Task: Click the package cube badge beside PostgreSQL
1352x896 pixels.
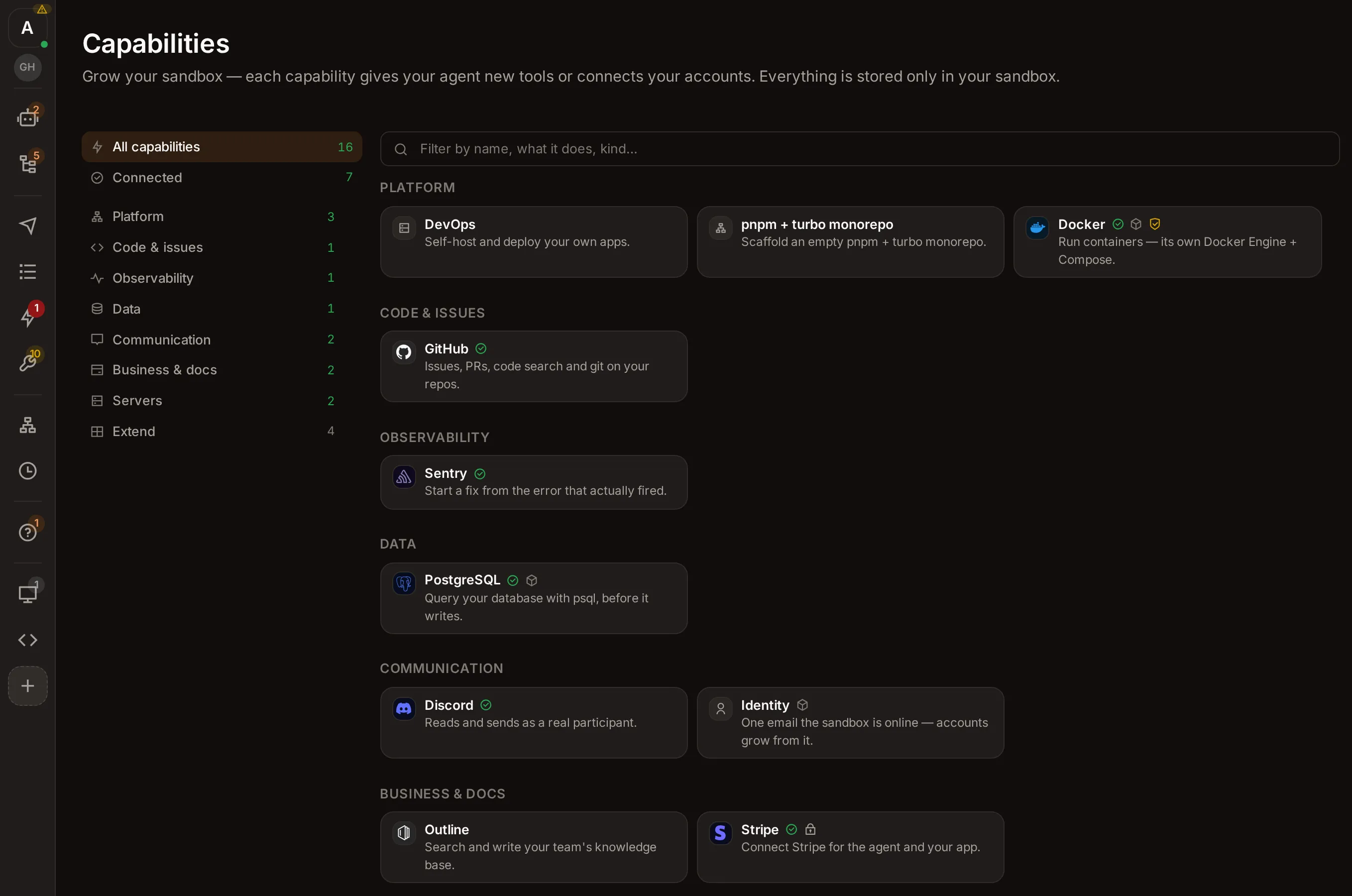Action: [532, 580]
